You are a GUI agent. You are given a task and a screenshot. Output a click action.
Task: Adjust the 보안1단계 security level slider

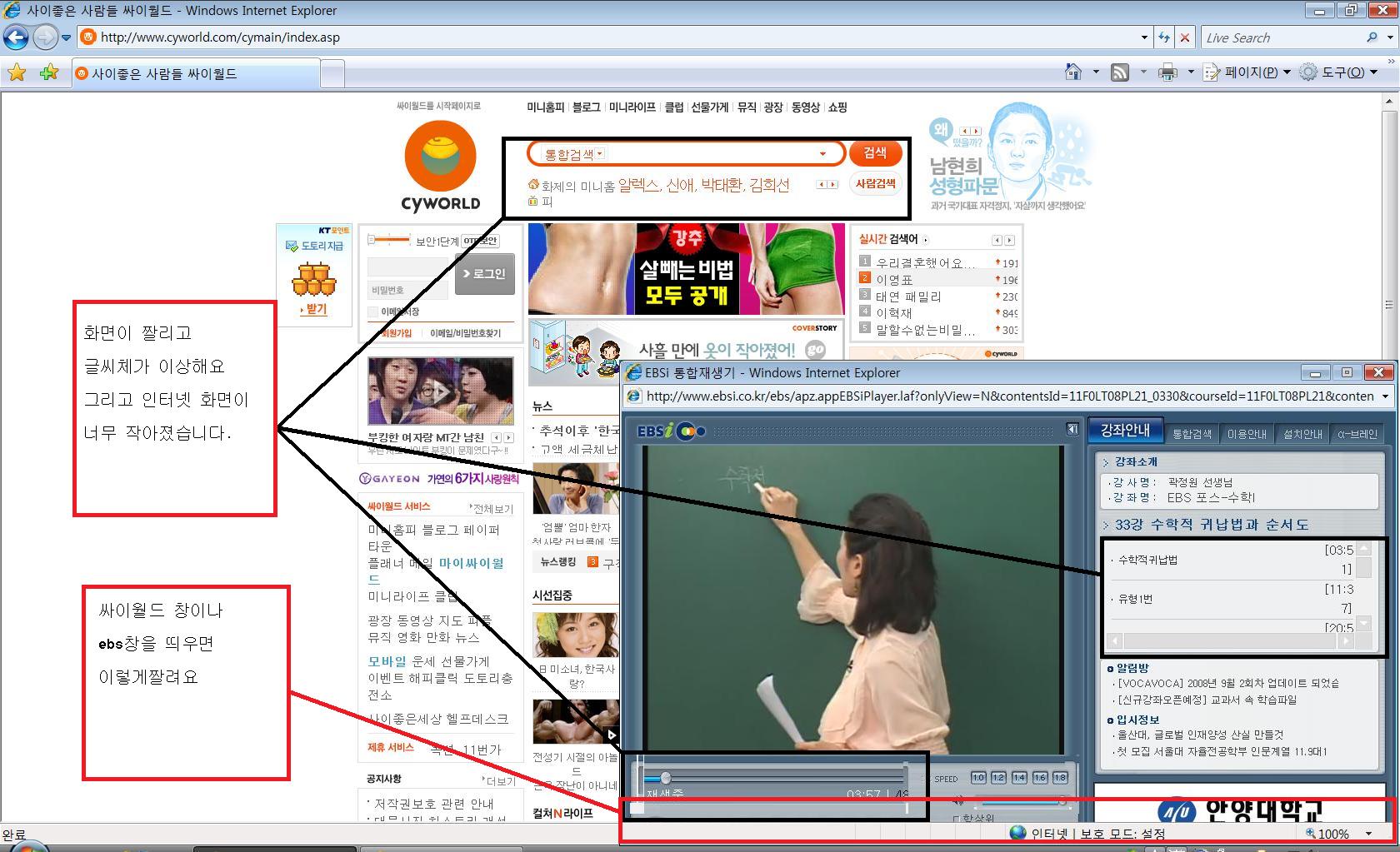390,240
